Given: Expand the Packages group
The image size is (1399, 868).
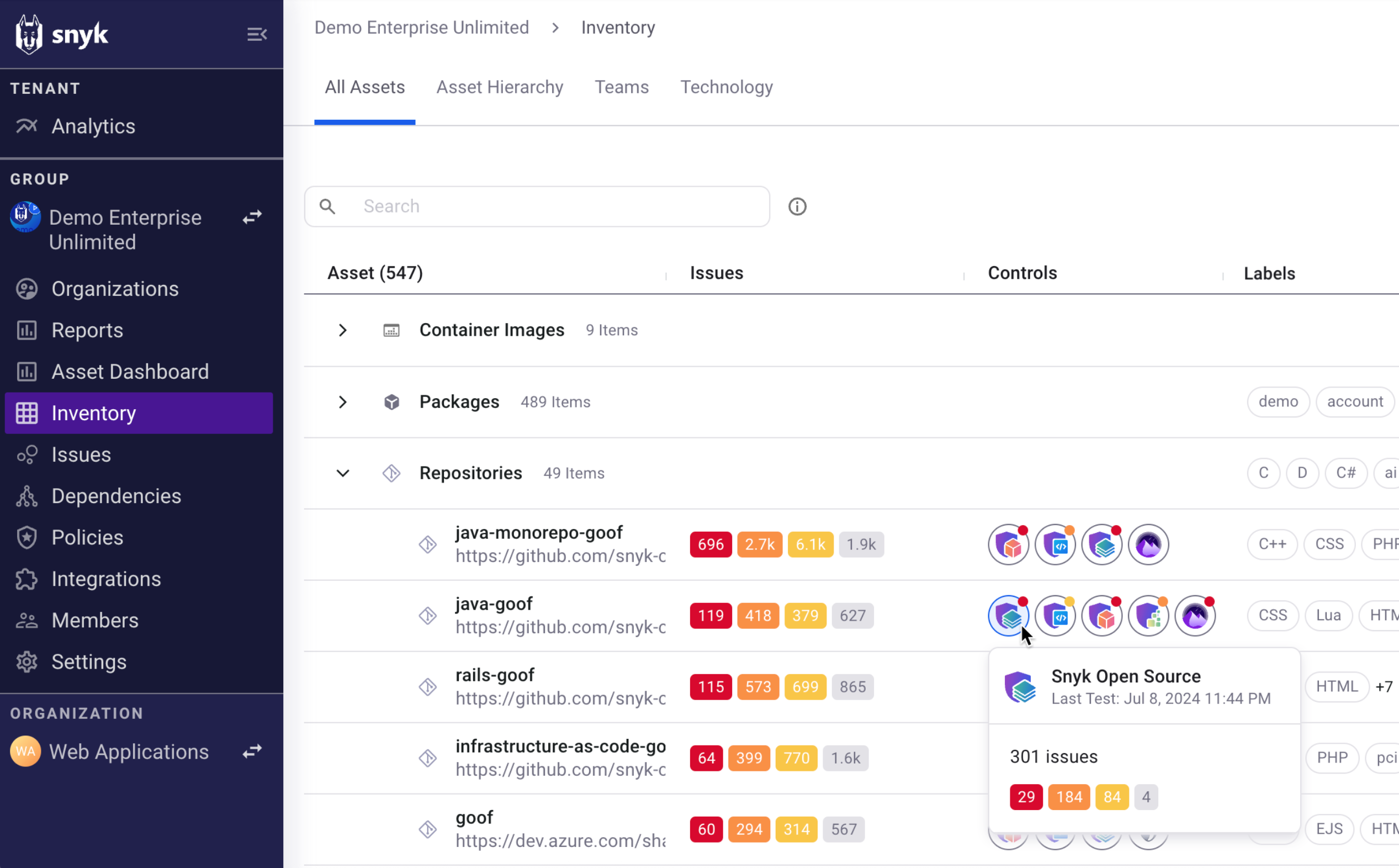Looking at the screenshot, I should (343, 402).
